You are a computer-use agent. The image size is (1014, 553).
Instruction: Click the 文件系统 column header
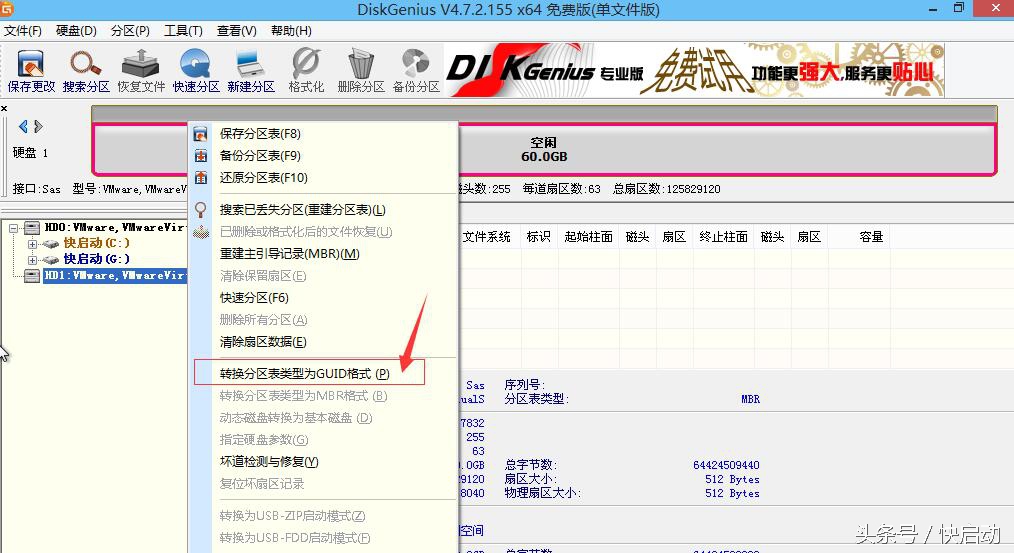pyautogui.click(x=486, y=237)
